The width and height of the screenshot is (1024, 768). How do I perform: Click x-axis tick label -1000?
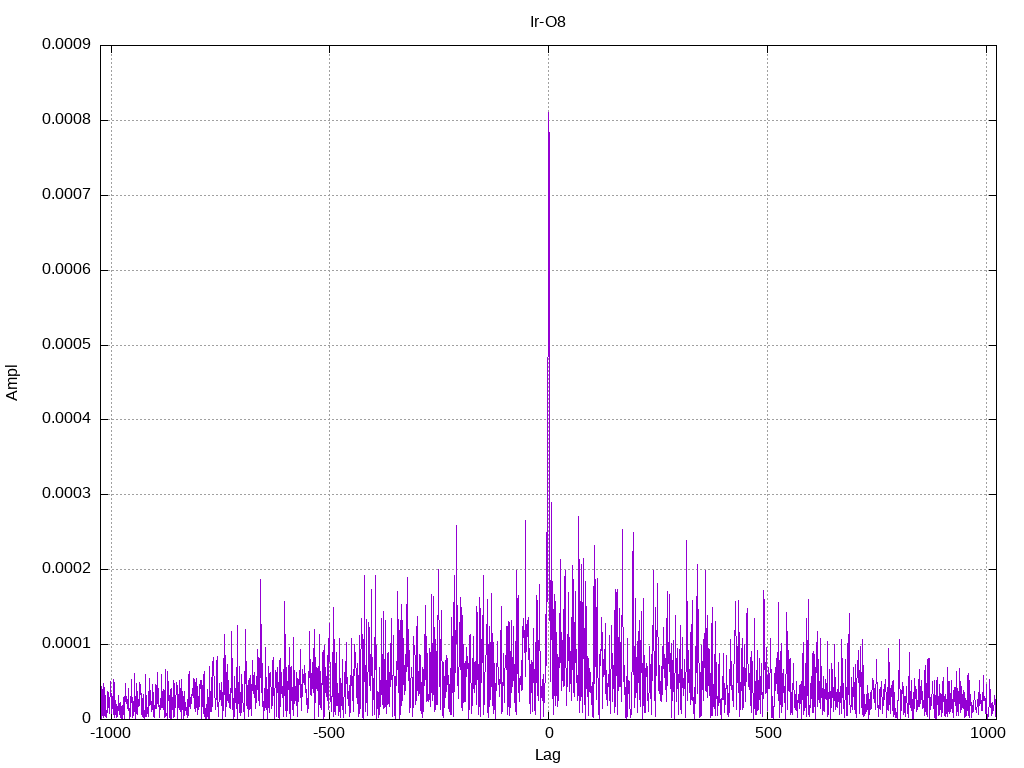click(x=112, y=733)
